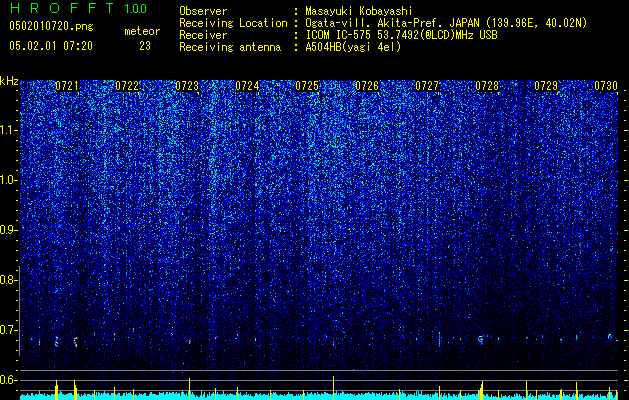The width and height of the screenshot is (629, 400).
Task: Click the yellow intensity spike below 0723
Action: 189,387
